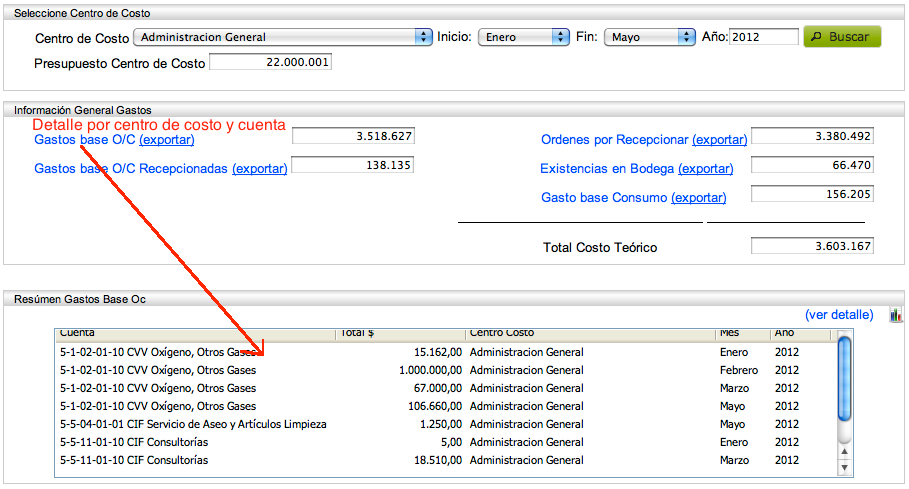Viewport: 909px width, 489px height.
Task: Click the Gastos base O/C link
Action: click(x=85, y=140)
